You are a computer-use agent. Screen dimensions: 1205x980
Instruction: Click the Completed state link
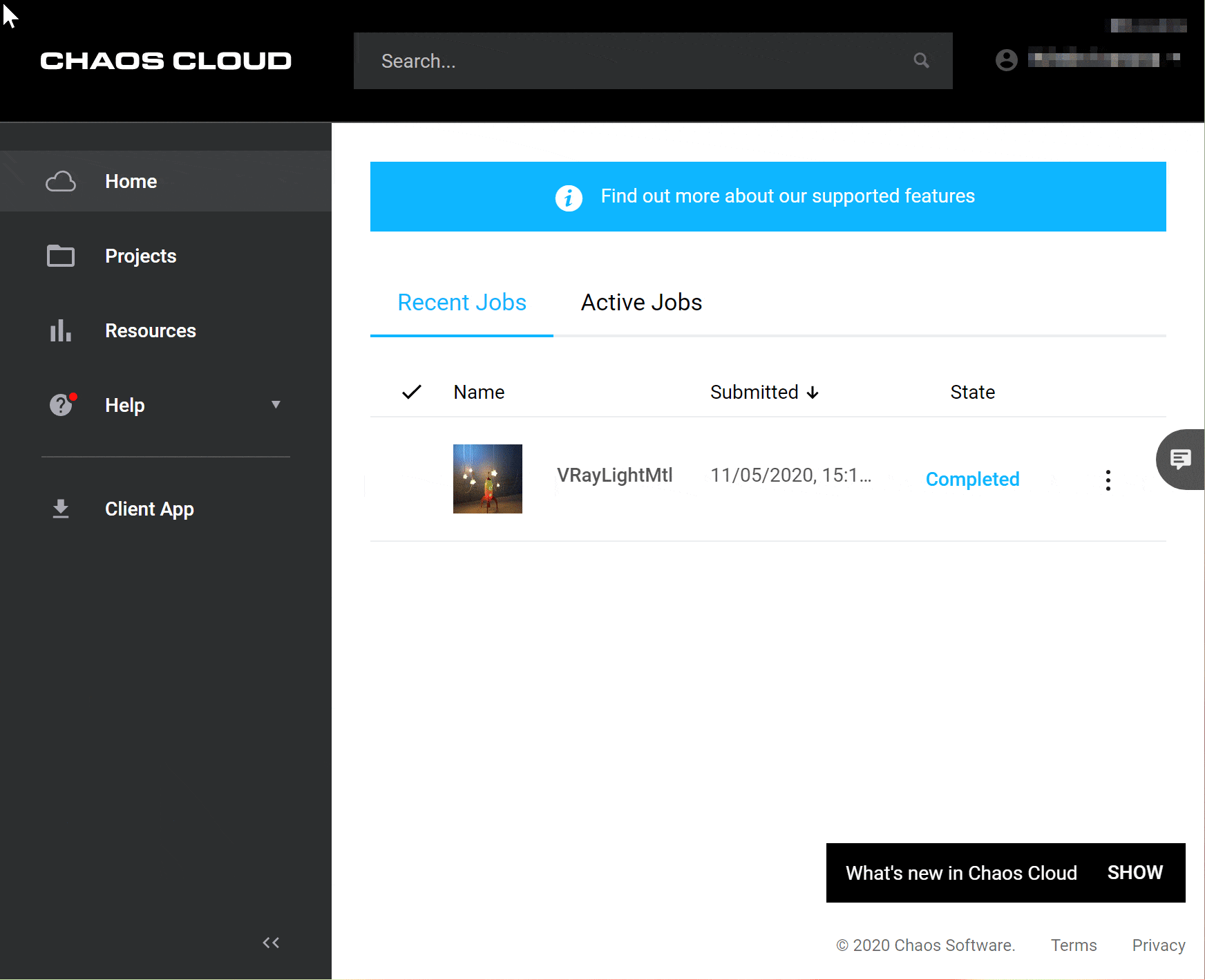[972, 479]
